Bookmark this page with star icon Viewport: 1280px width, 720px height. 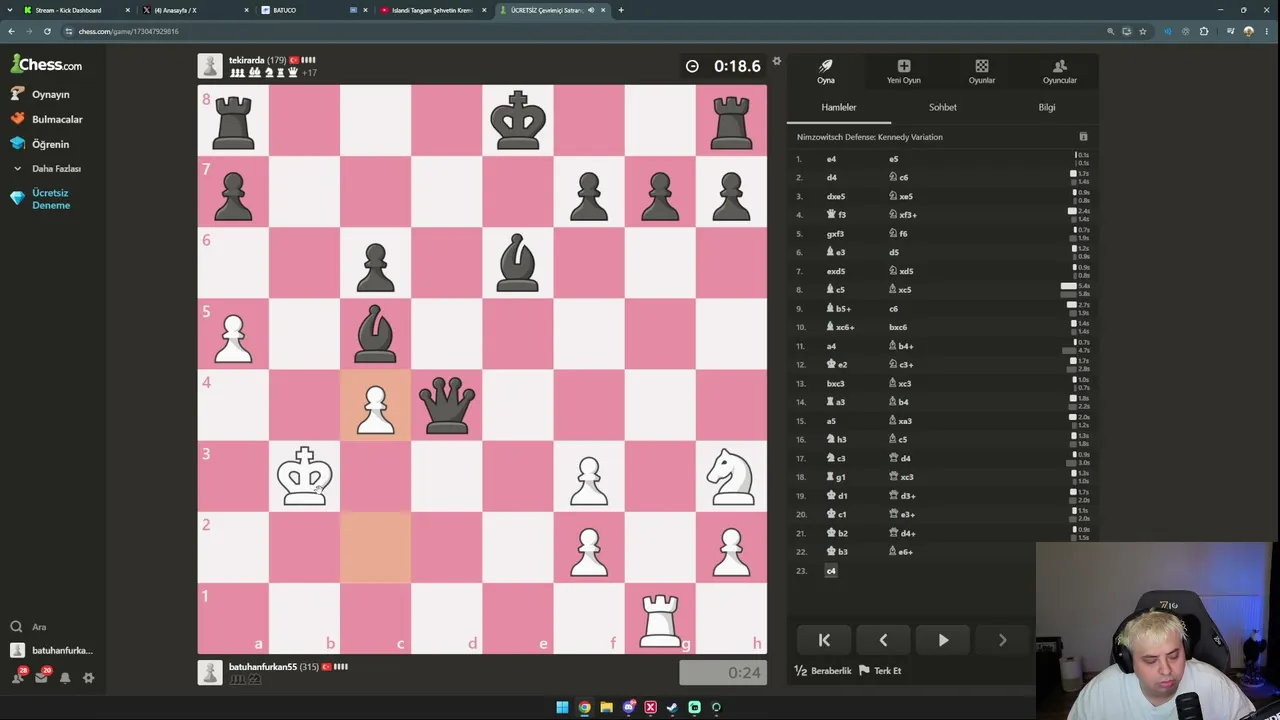tap(1143, 31)
